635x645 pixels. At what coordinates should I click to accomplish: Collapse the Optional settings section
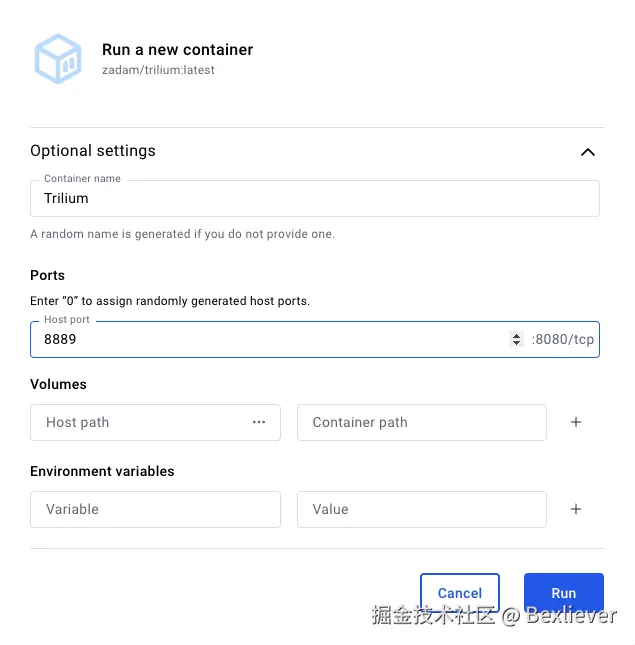(x=588, y=152)
